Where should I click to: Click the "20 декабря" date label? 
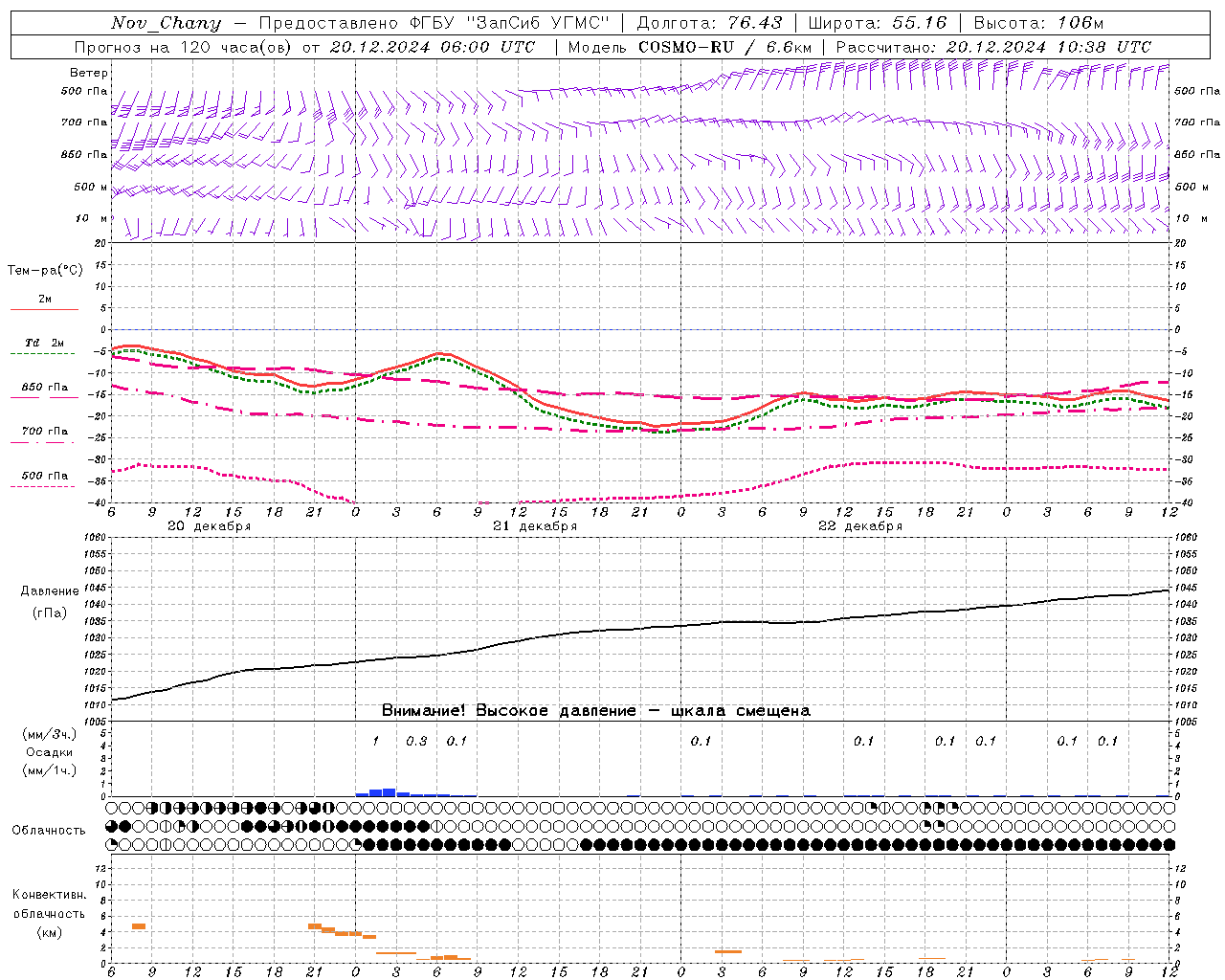pyautogui.click(x=209, y=526)
